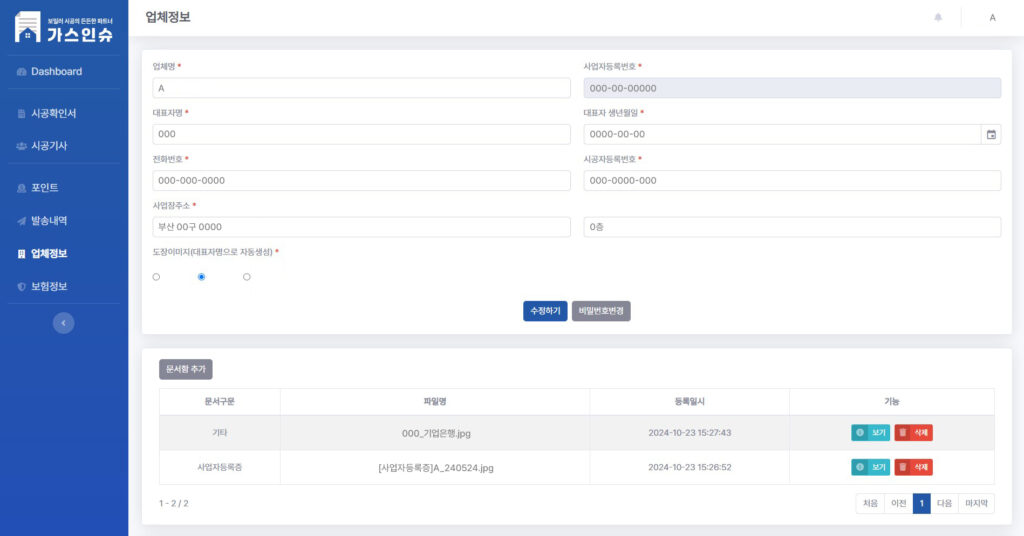Open Dashboard from the sidebar
This screenshot has width=1024, height=536.
click(56, 72)
